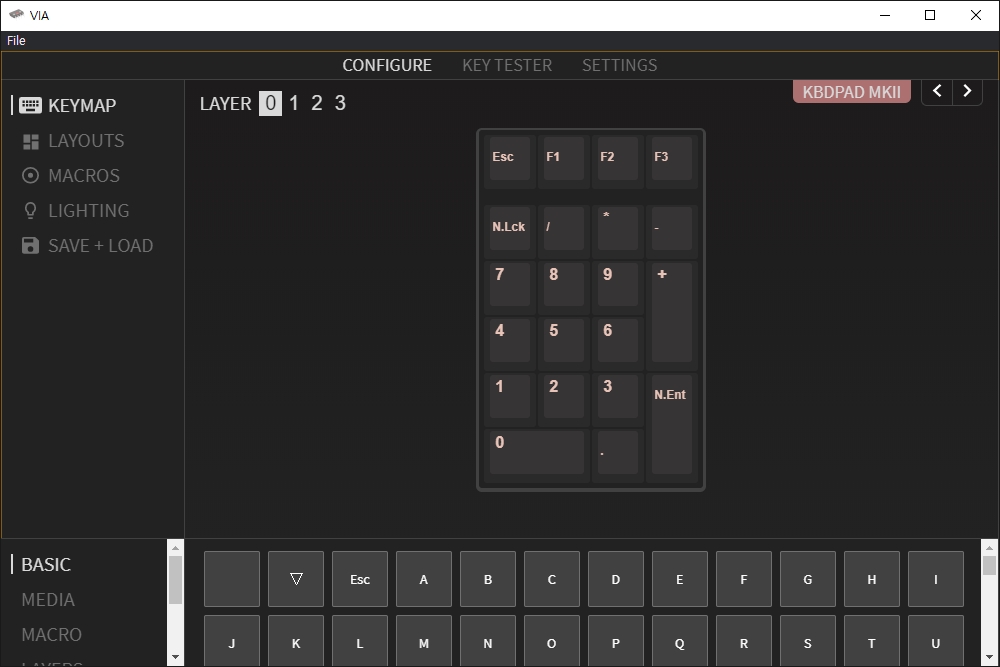
Task: Assign the I keycode from the palette
Action: point(936,579)
